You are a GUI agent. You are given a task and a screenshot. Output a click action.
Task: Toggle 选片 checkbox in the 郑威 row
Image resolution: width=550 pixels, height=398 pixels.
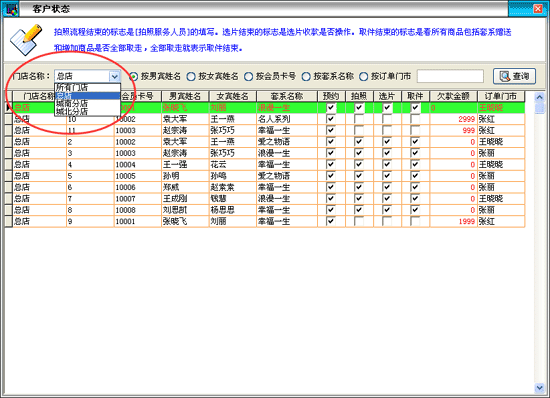point(387,187)
